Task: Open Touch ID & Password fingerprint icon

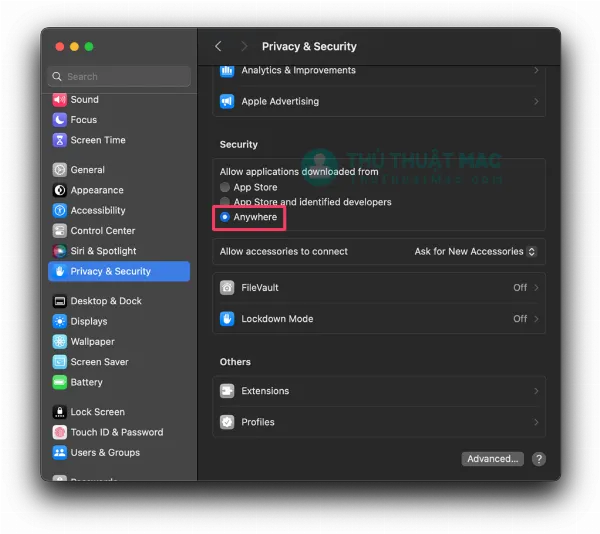Action: click(59, 432)
